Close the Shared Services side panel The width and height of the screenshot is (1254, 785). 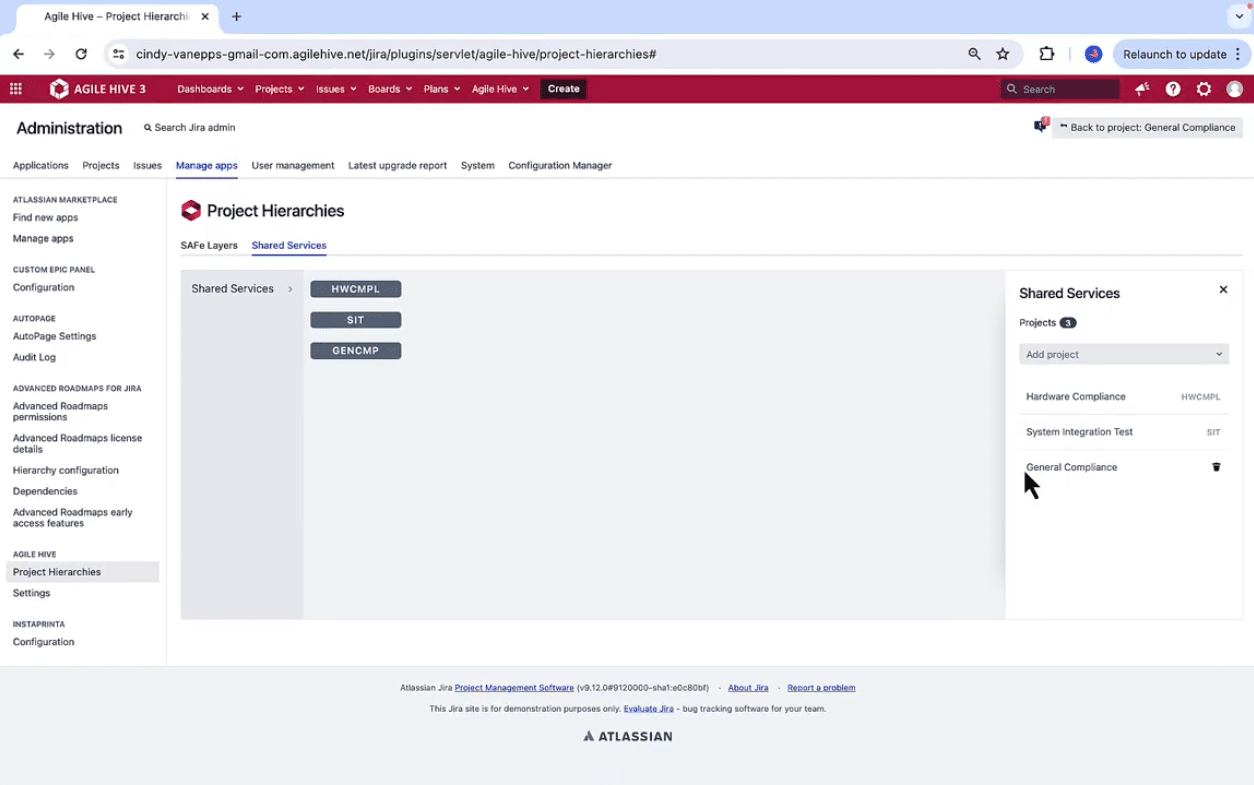click(x=1223, y=290)
